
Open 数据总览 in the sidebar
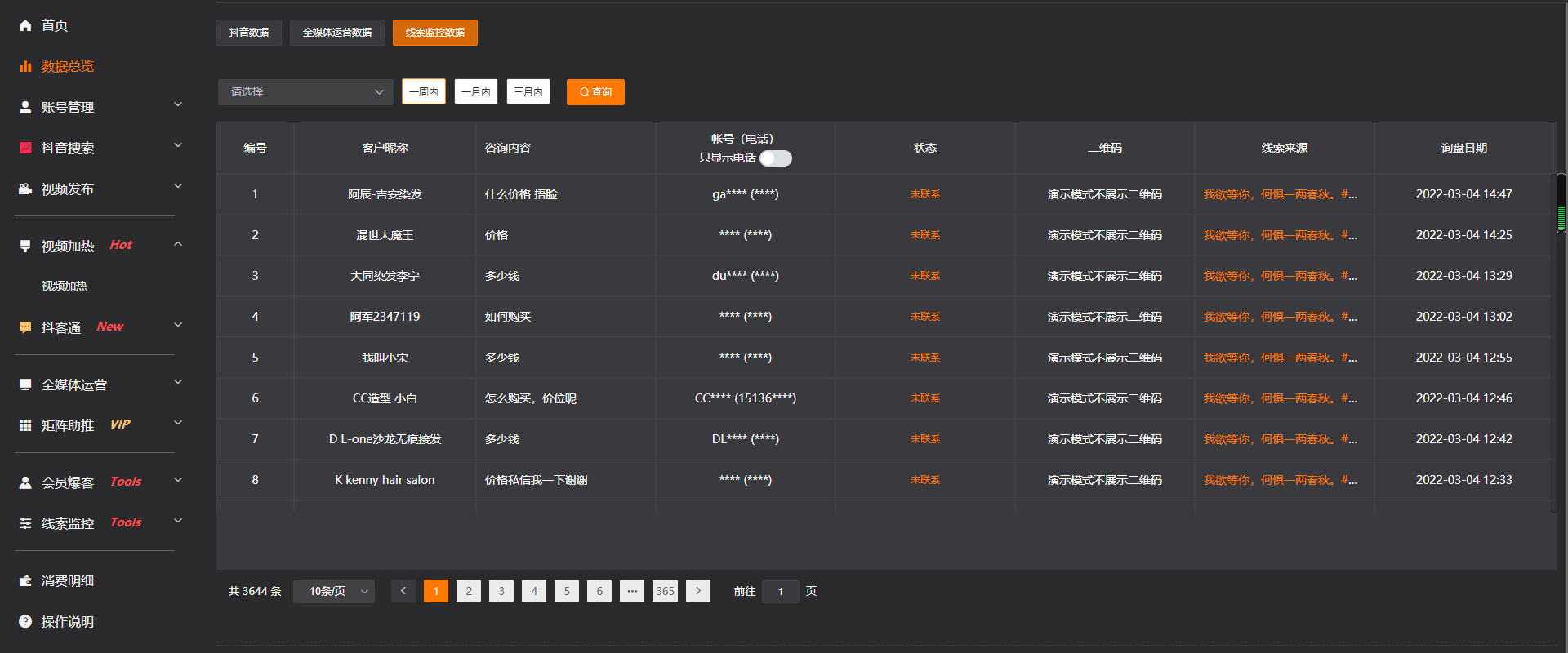68,66
